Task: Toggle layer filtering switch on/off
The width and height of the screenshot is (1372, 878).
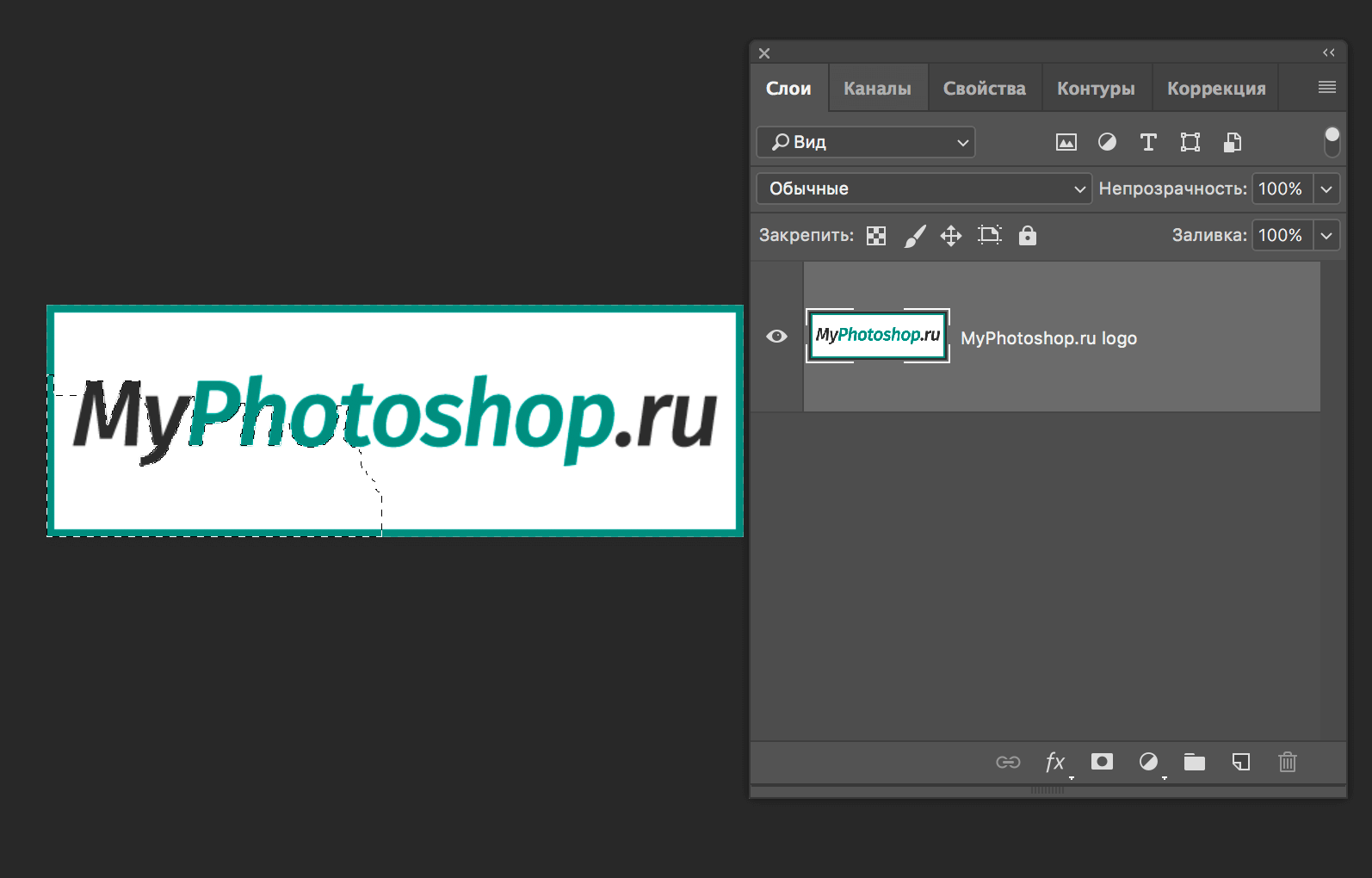Action: click(1332, 142)
